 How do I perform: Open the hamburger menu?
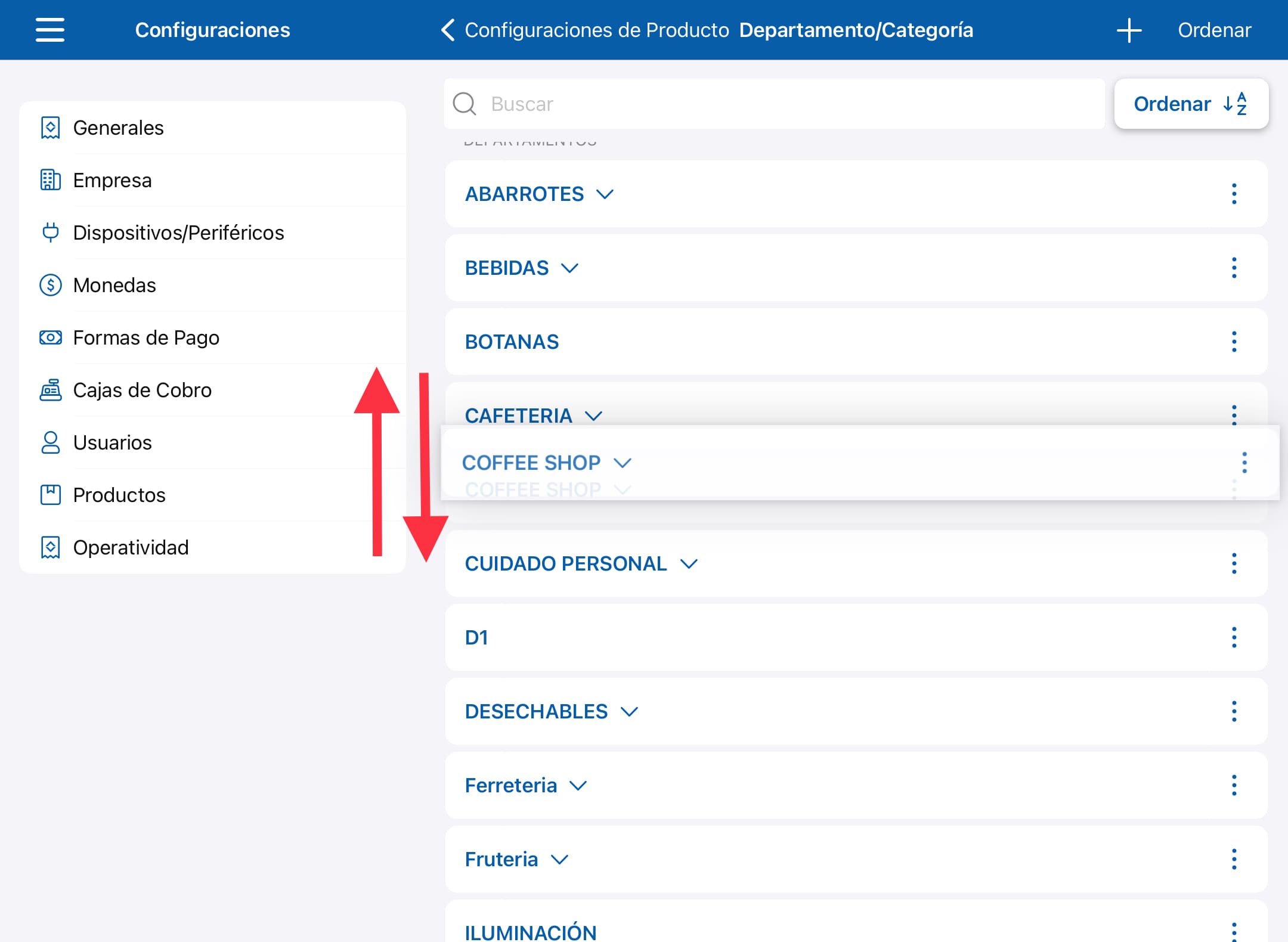pos(50,30)
